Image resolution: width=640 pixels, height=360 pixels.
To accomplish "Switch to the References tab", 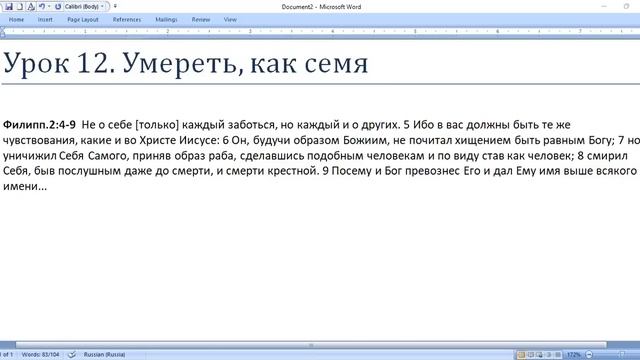I will point(127,20).
